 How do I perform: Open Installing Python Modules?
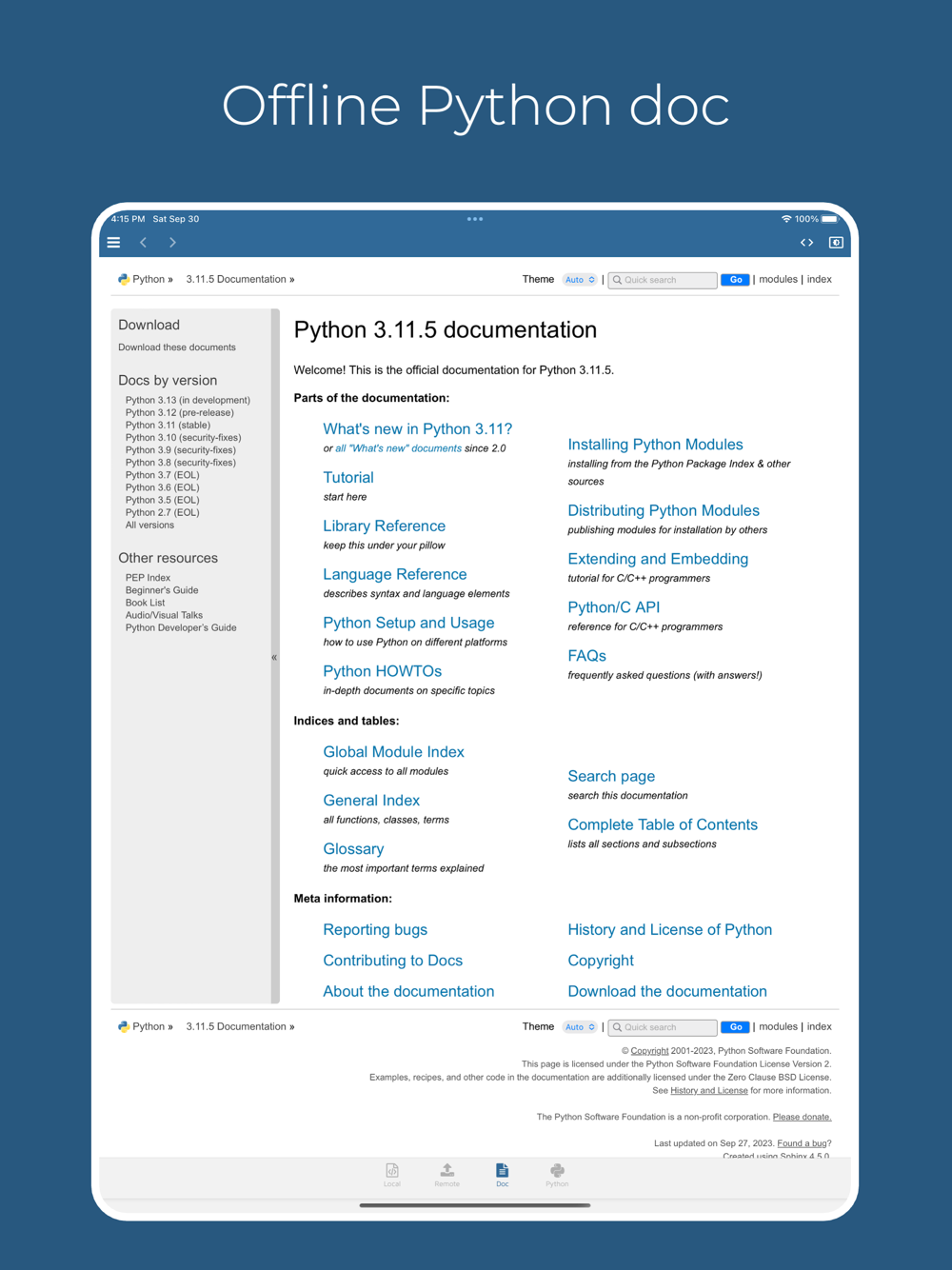point(655,444)
